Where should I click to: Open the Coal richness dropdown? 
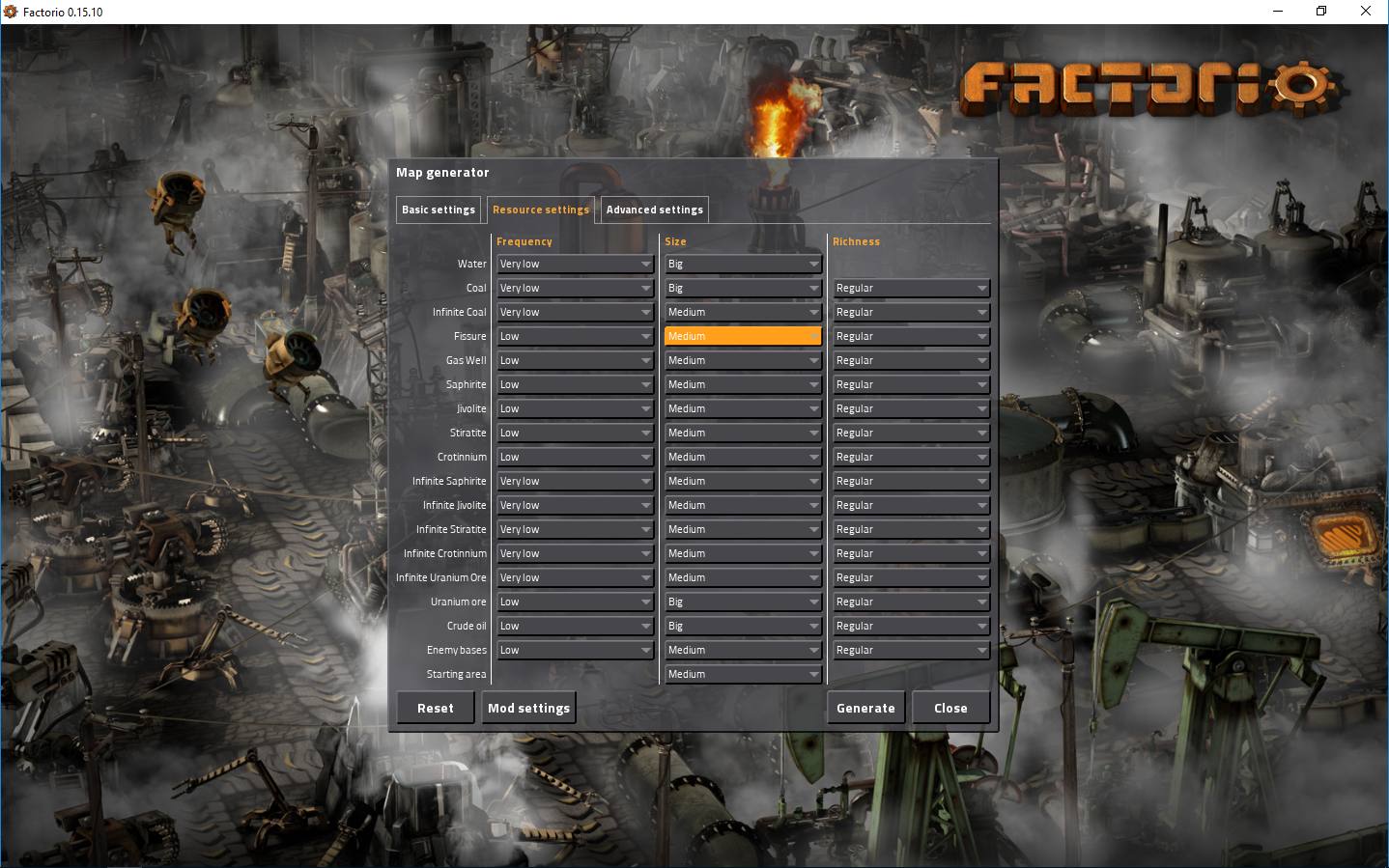pyautogui.click(x=912, y=288)
